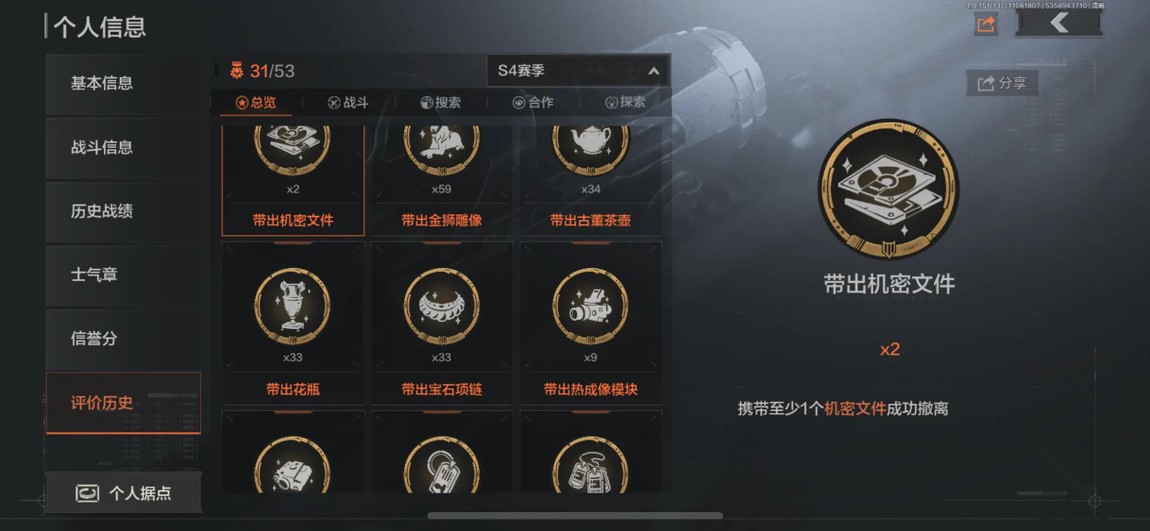Screen dimensions: 1150x531
Task: Open the S4赛季 season dropdown
Action: 578,71
